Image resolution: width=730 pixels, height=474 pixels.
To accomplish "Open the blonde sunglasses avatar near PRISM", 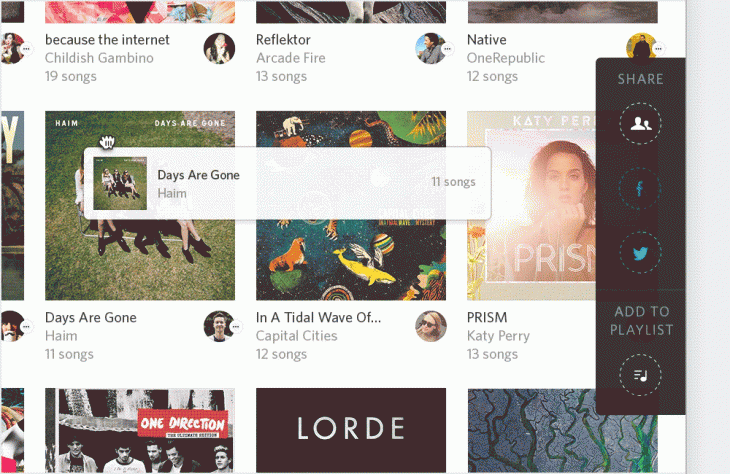I will tap(431, 326).
